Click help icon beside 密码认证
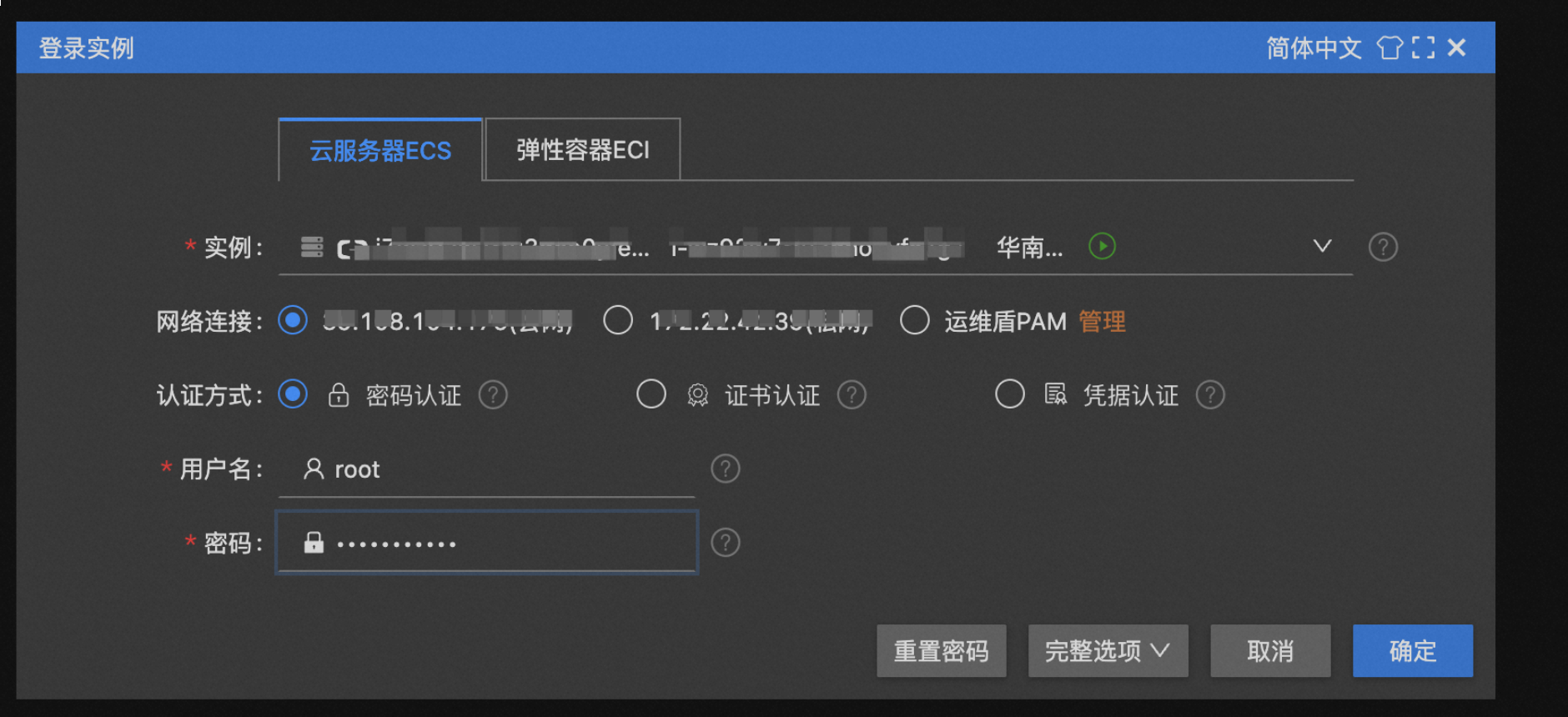Viewport: 1568px width, 717px height. tap(493, 394)
